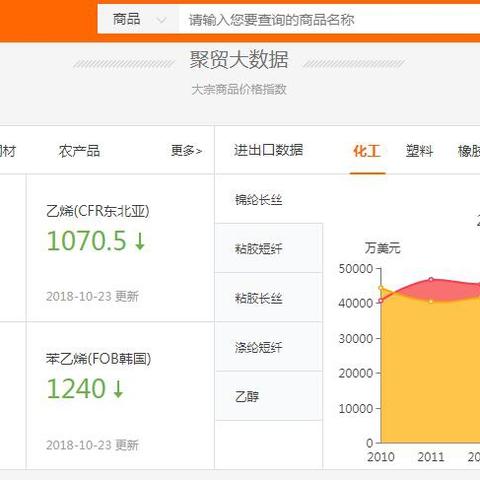Select 涤纶短纤 in the product list
Viewport: 480px width, 480px height.
point(269,347)
